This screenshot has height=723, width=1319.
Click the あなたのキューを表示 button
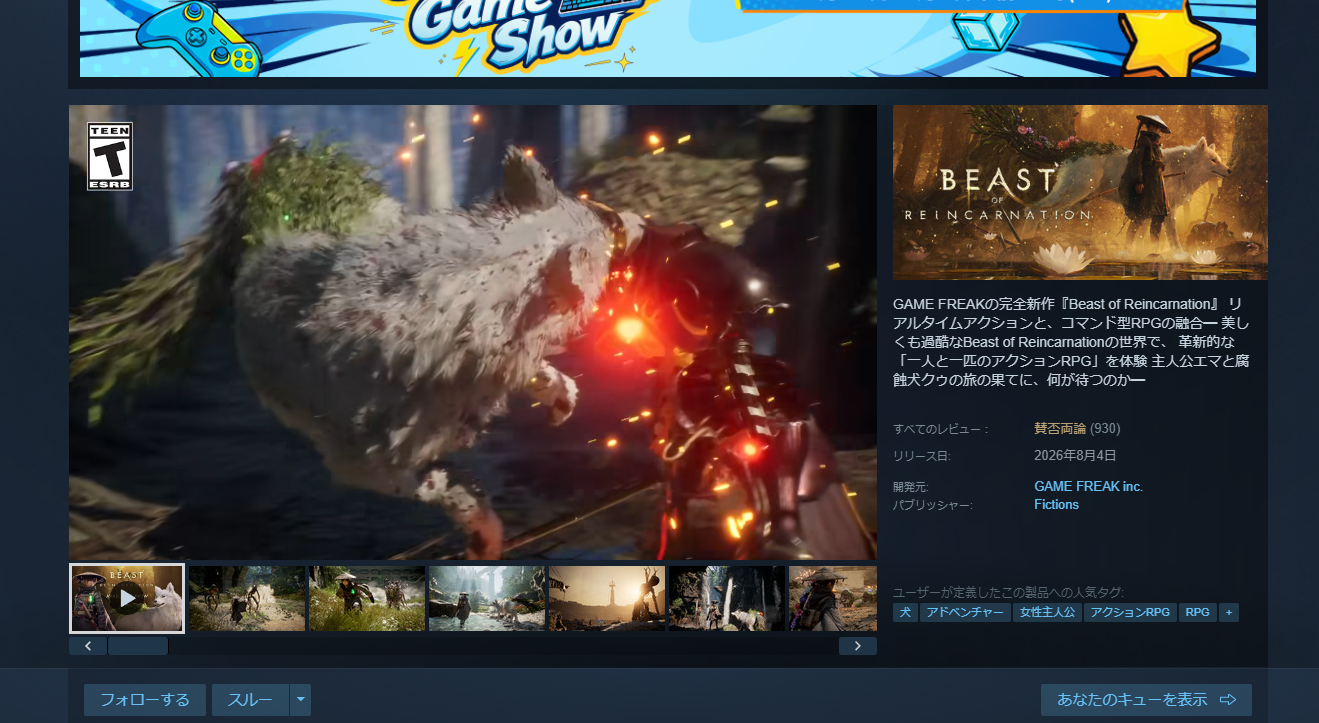point(1146,700)
